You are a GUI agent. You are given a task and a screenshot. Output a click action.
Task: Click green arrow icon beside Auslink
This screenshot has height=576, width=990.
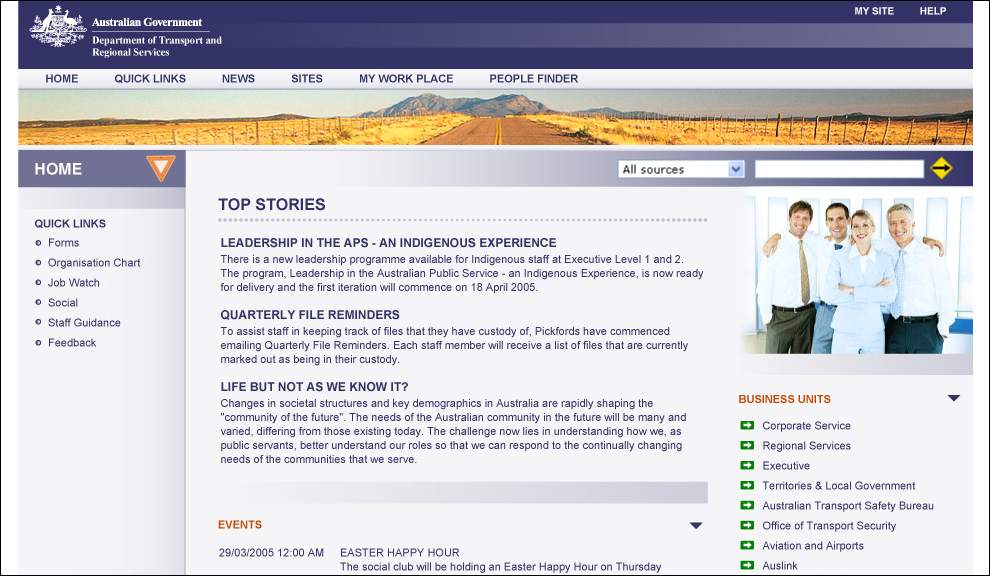pyautogui.click(x=747, y=565)
